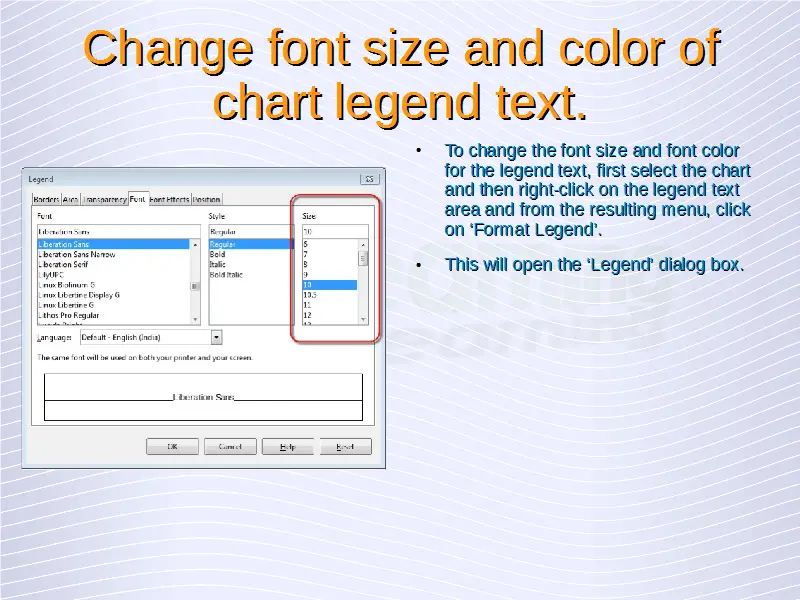
Task: Switch to the Borders tab
Action: [46, 199]
